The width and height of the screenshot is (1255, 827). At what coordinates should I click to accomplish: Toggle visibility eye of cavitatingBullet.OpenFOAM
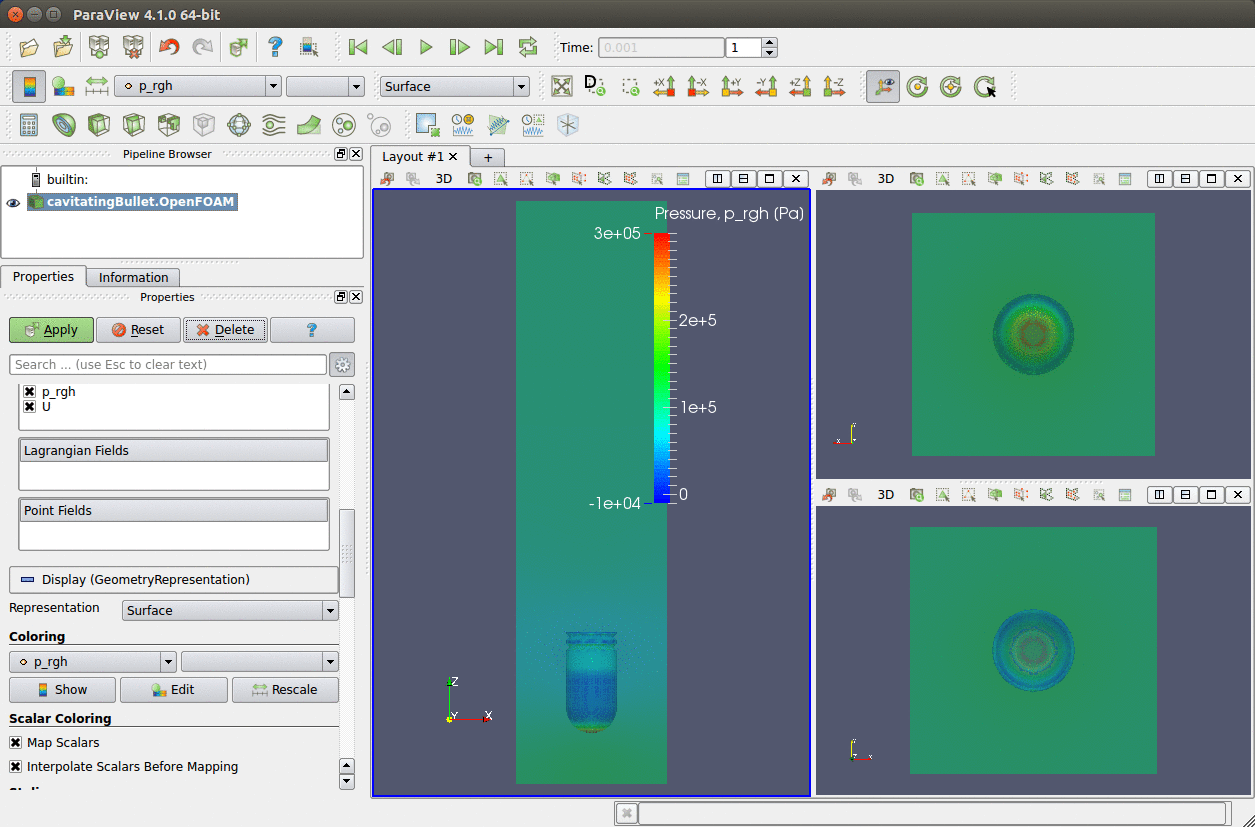click(13, 202)
